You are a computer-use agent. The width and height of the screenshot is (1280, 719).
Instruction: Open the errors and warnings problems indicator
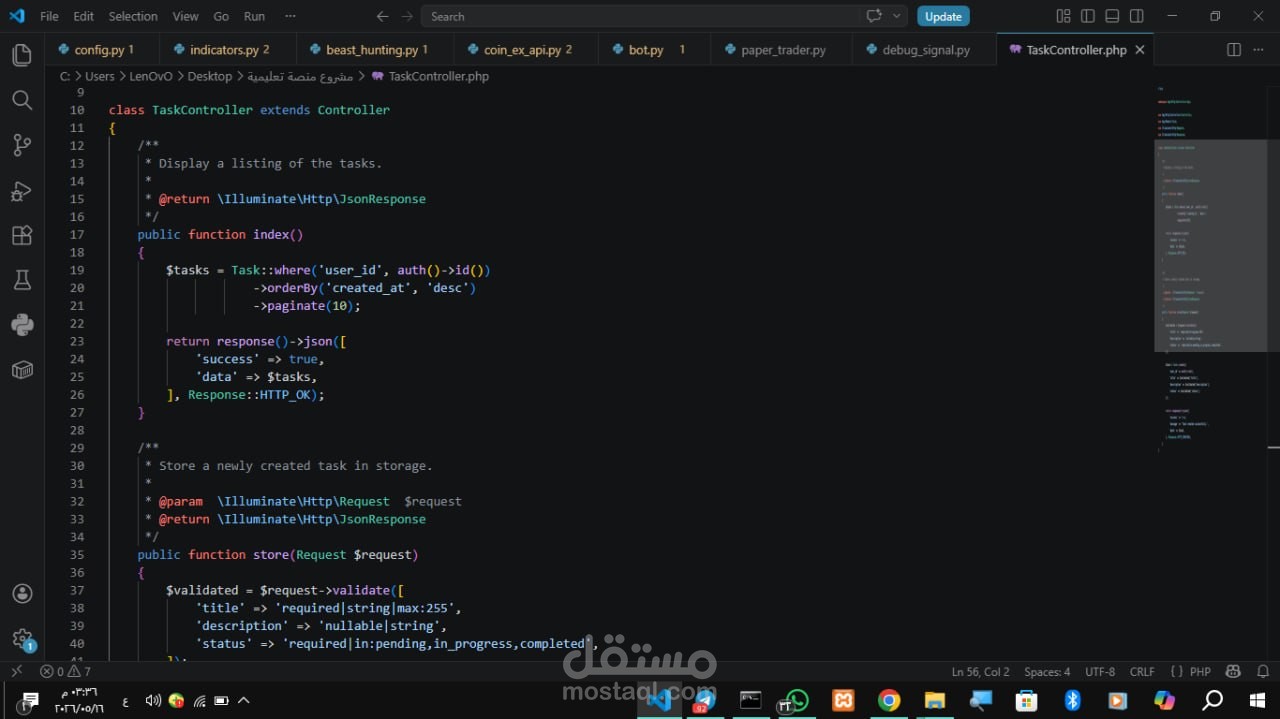click(65, 672)
